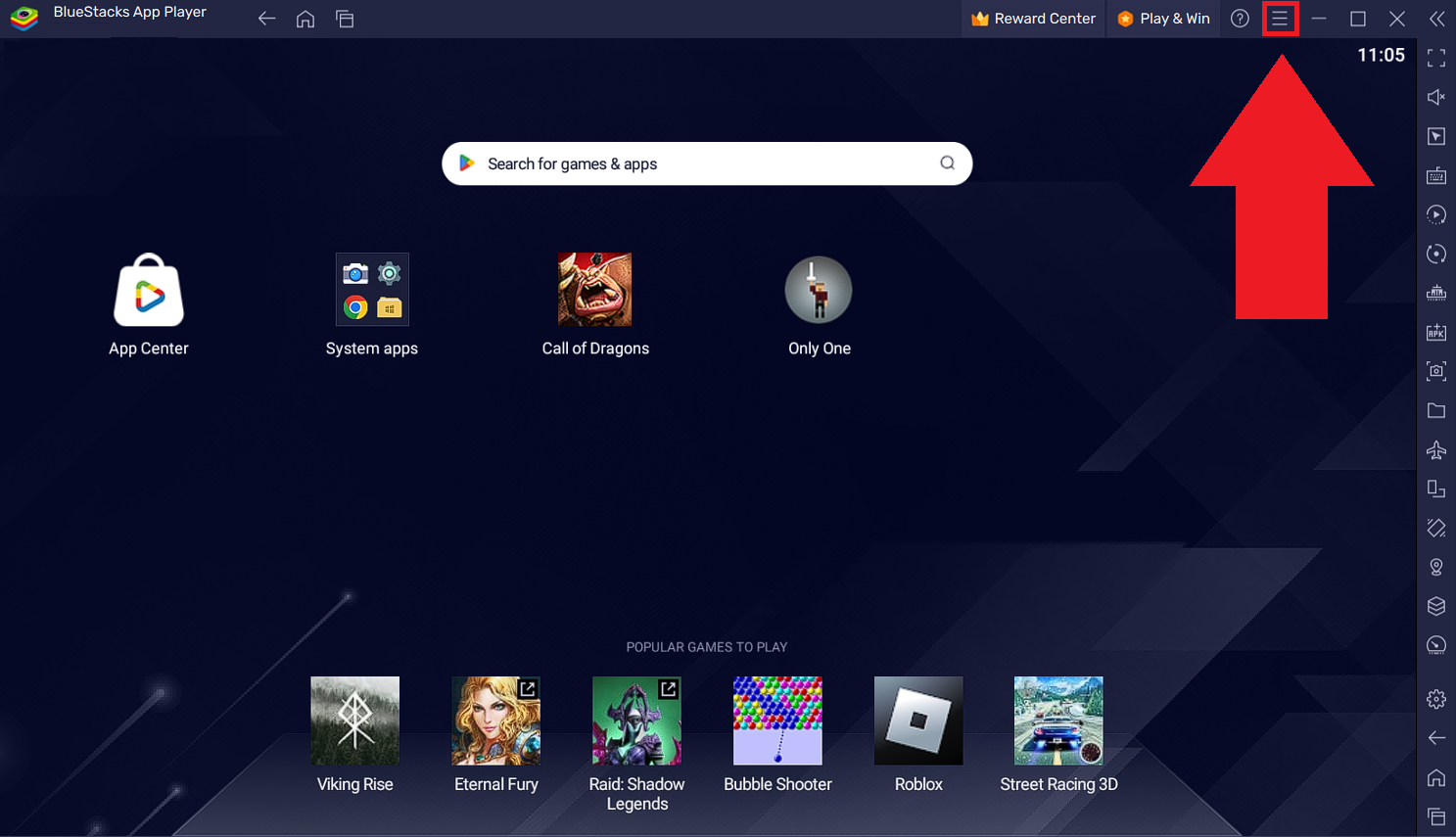Viewport: 1456px width, 837px height.
Task: Open the System apps folder
Action: (x=372, y=304)
